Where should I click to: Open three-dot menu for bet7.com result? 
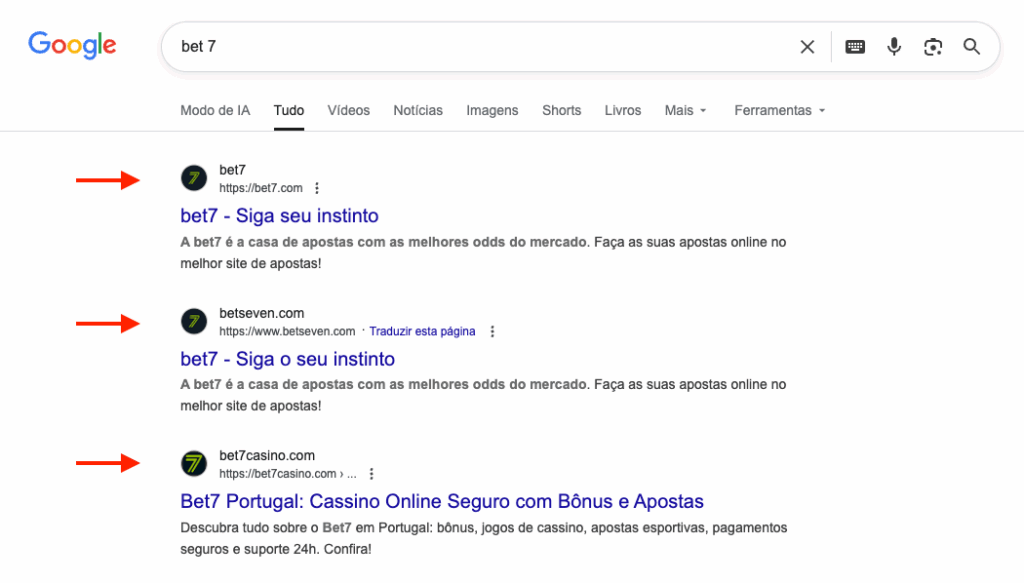pyautogui.click(x=317, y=188)
